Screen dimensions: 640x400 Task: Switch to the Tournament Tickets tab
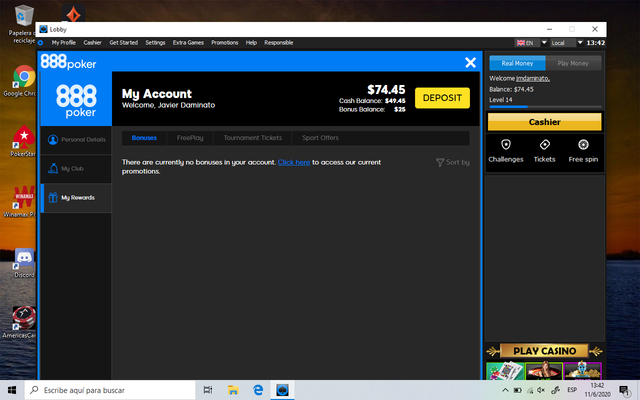tap(253, 138)
